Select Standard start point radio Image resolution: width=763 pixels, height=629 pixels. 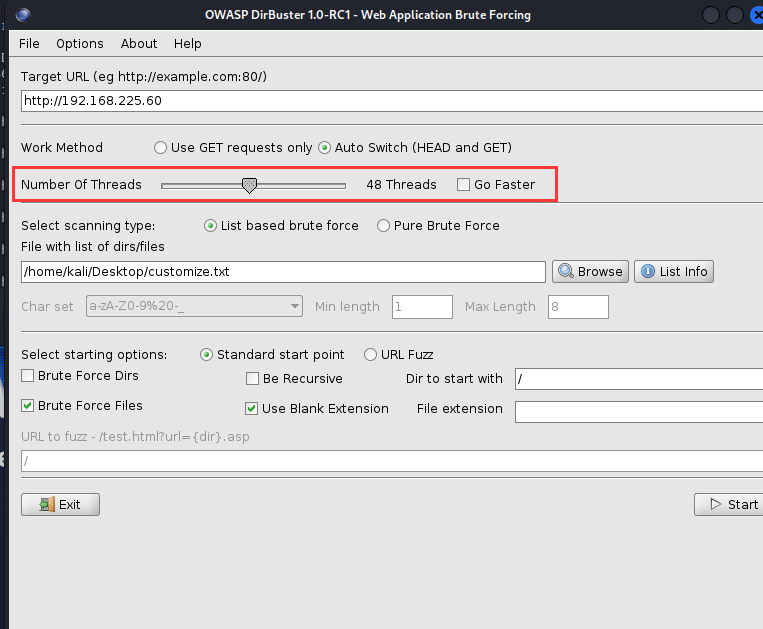pos(206,355)
